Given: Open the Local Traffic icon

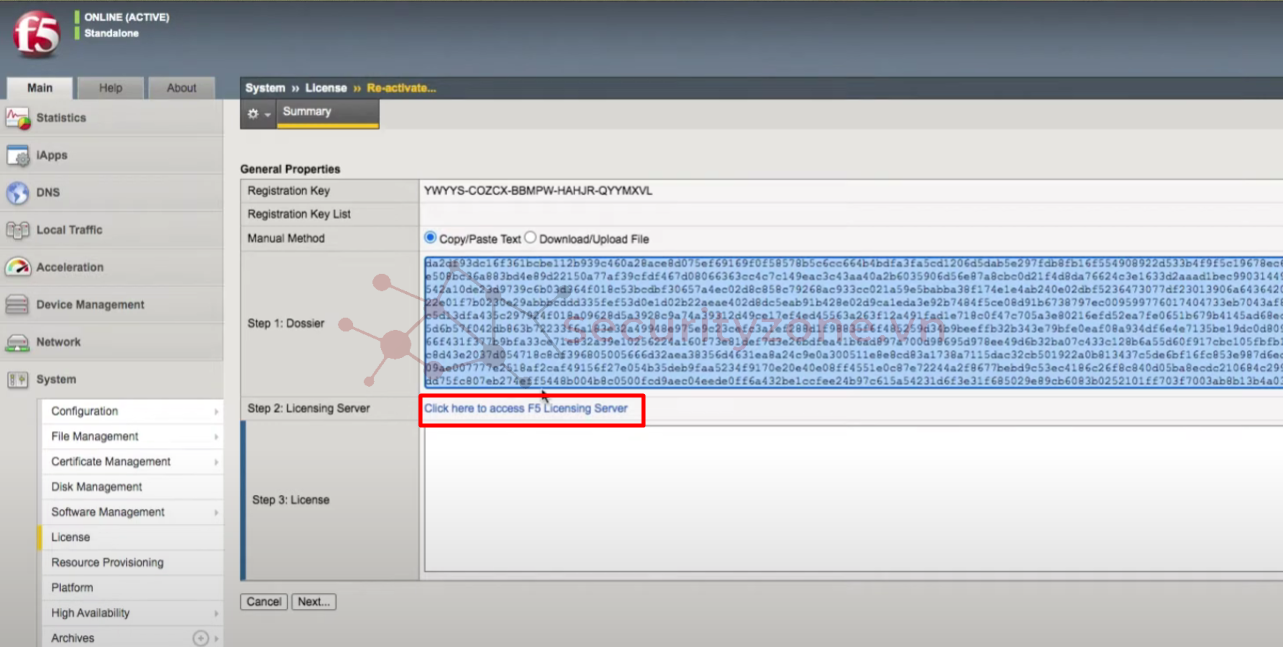Looking at the screenshot, I should tap(18, 230).
